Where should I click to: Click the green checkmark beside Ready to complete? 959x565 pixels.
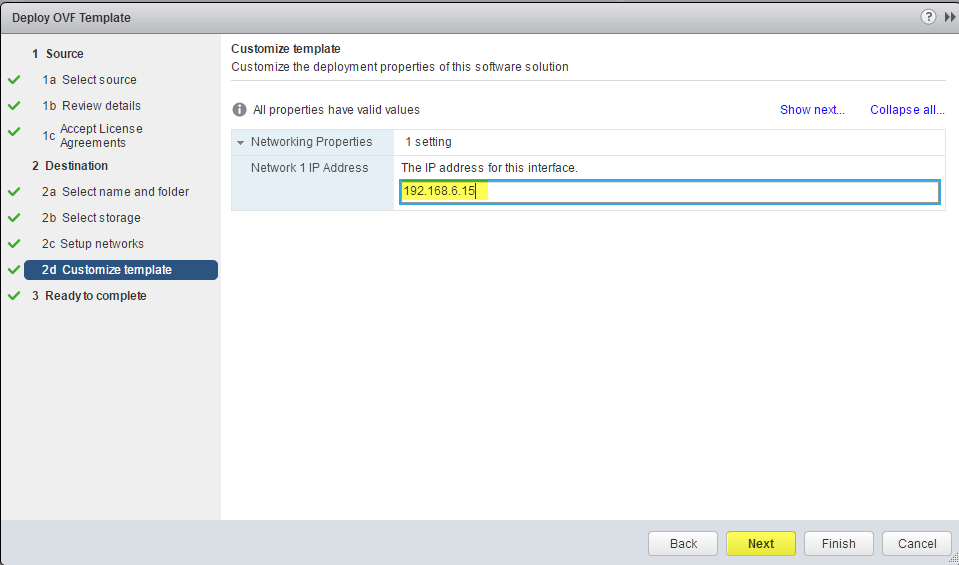click(x=14, y=295)
